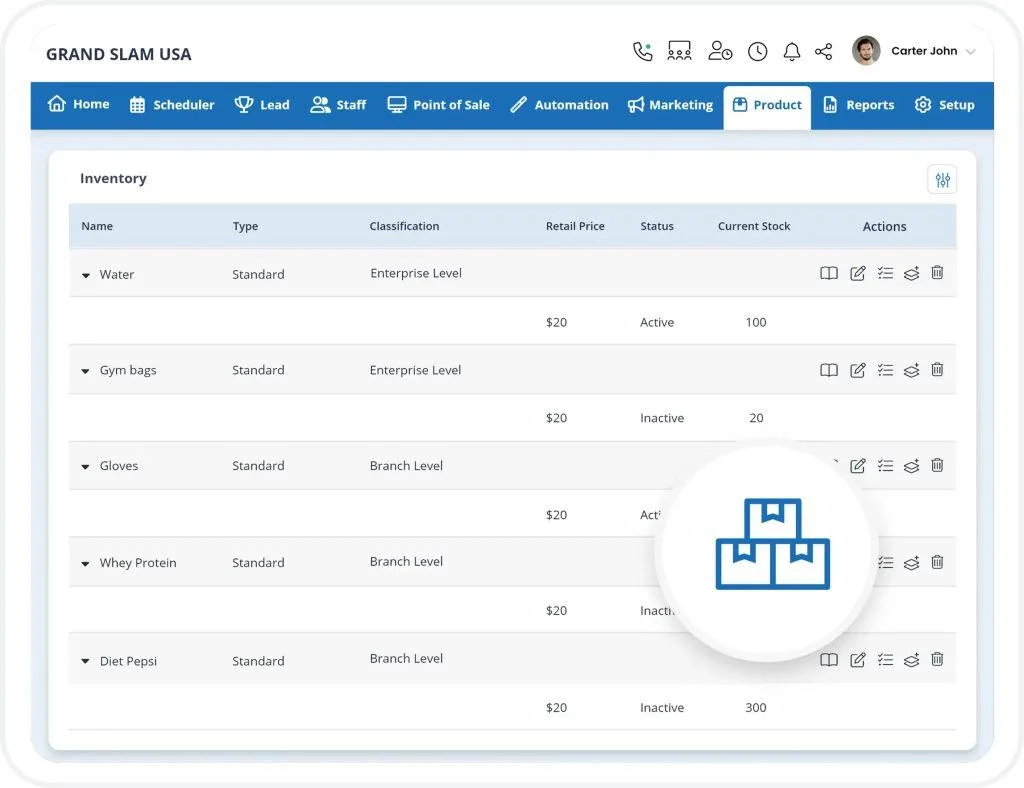
Task: Add stock layers icon for Water
Action: 912,273
